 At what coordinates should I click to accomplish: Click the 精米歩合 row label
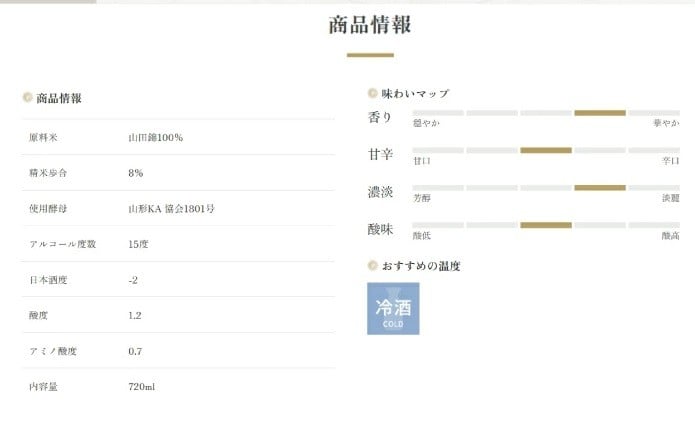(x=46, y=173)
